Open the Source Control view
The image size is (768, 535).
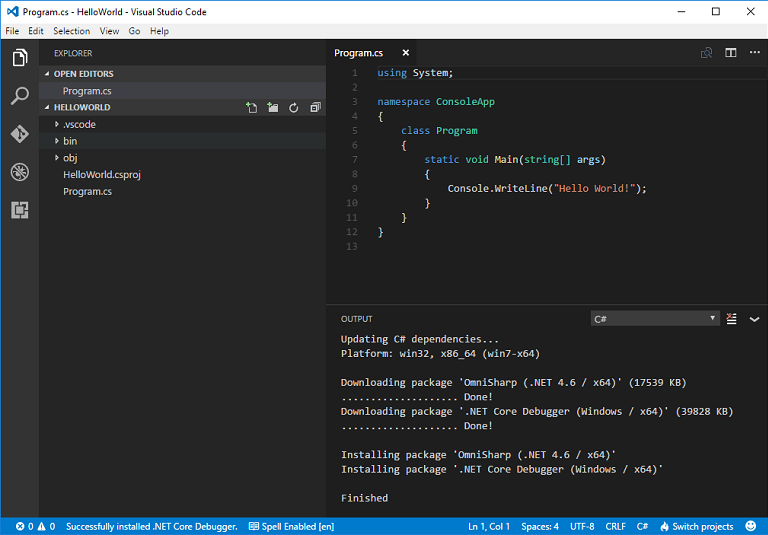20,134
